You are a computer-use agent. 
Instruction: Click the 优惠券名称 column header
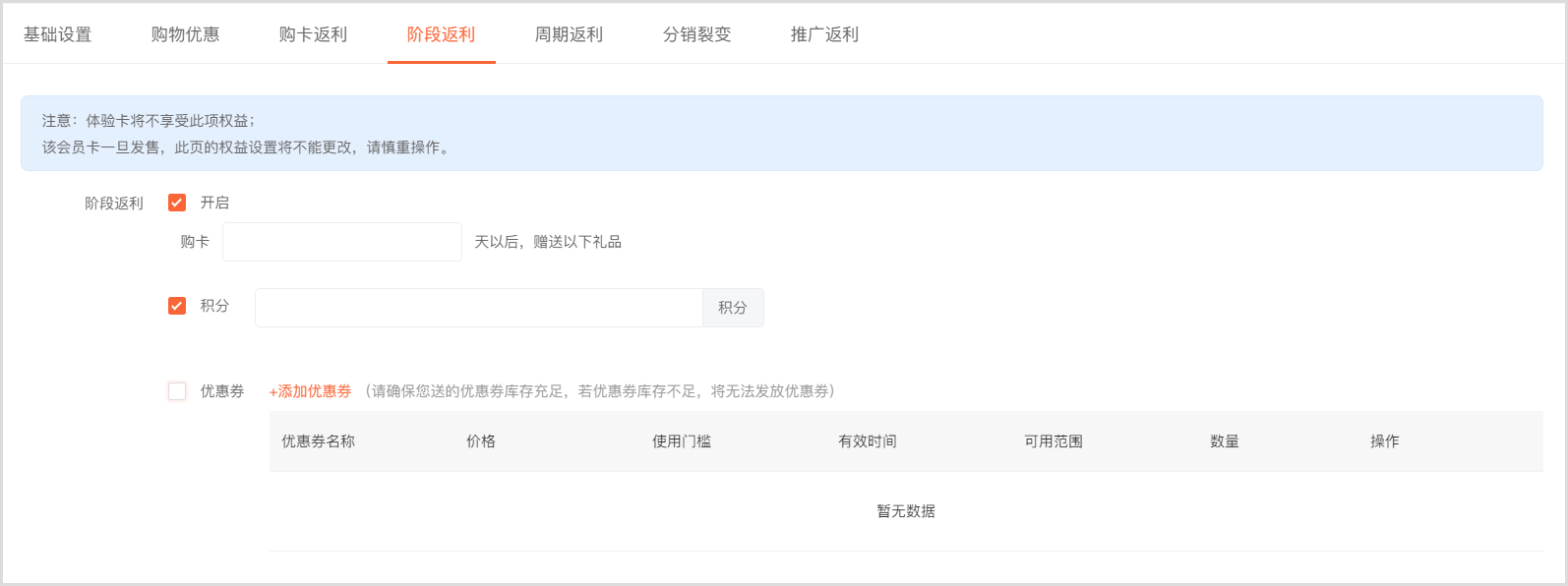pyautogui.click(x=319, y=441)
